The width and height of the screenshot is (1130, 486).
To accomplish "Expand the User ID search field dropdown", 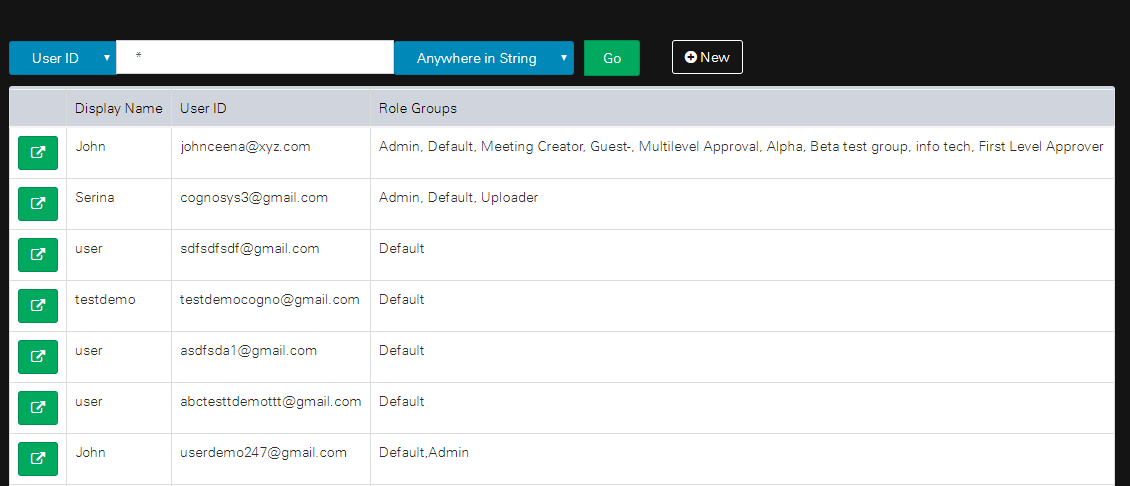I will point(63,58).
